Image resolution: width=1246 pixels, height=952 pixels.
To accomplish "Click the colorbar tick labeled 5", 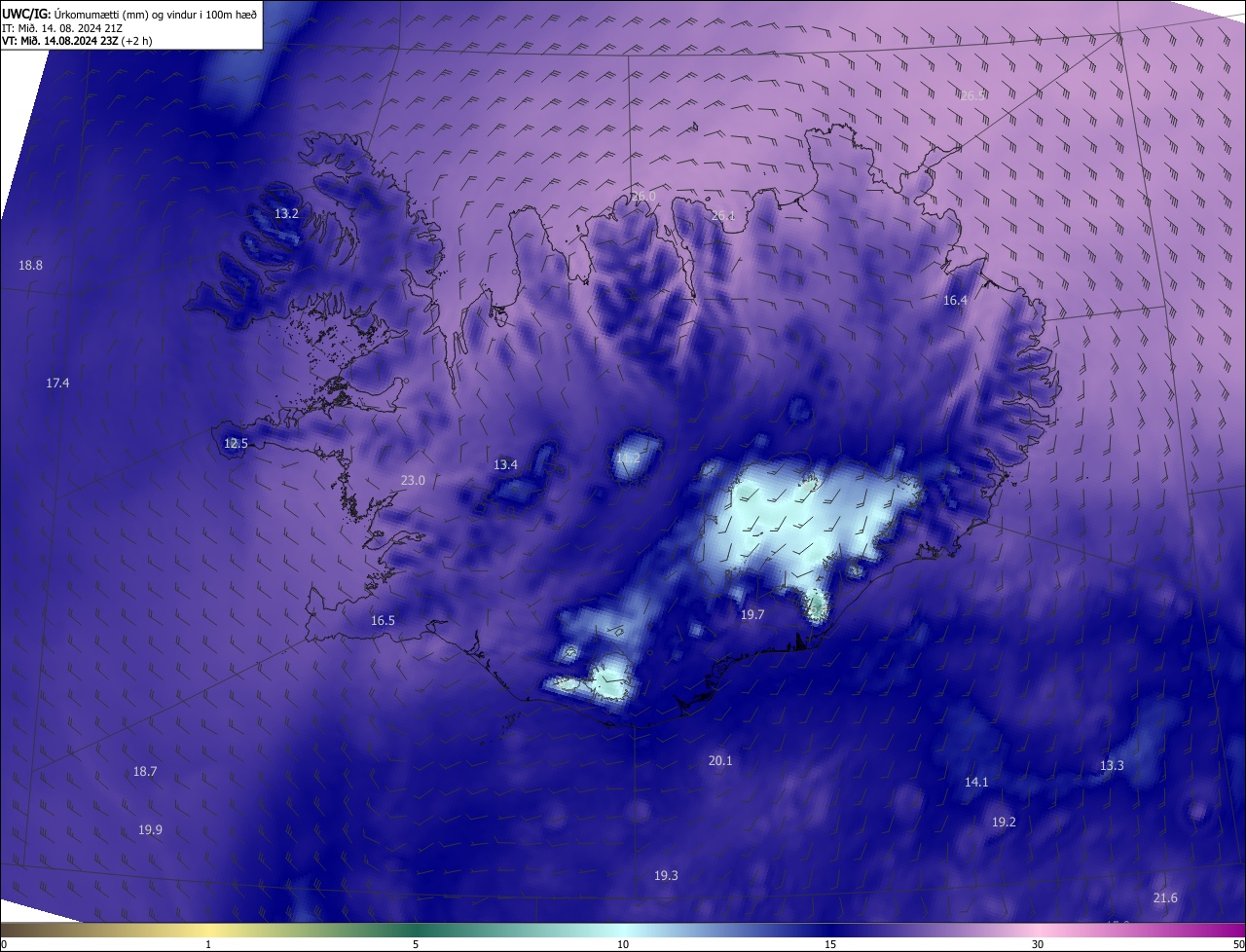I will tap(416, 944).
